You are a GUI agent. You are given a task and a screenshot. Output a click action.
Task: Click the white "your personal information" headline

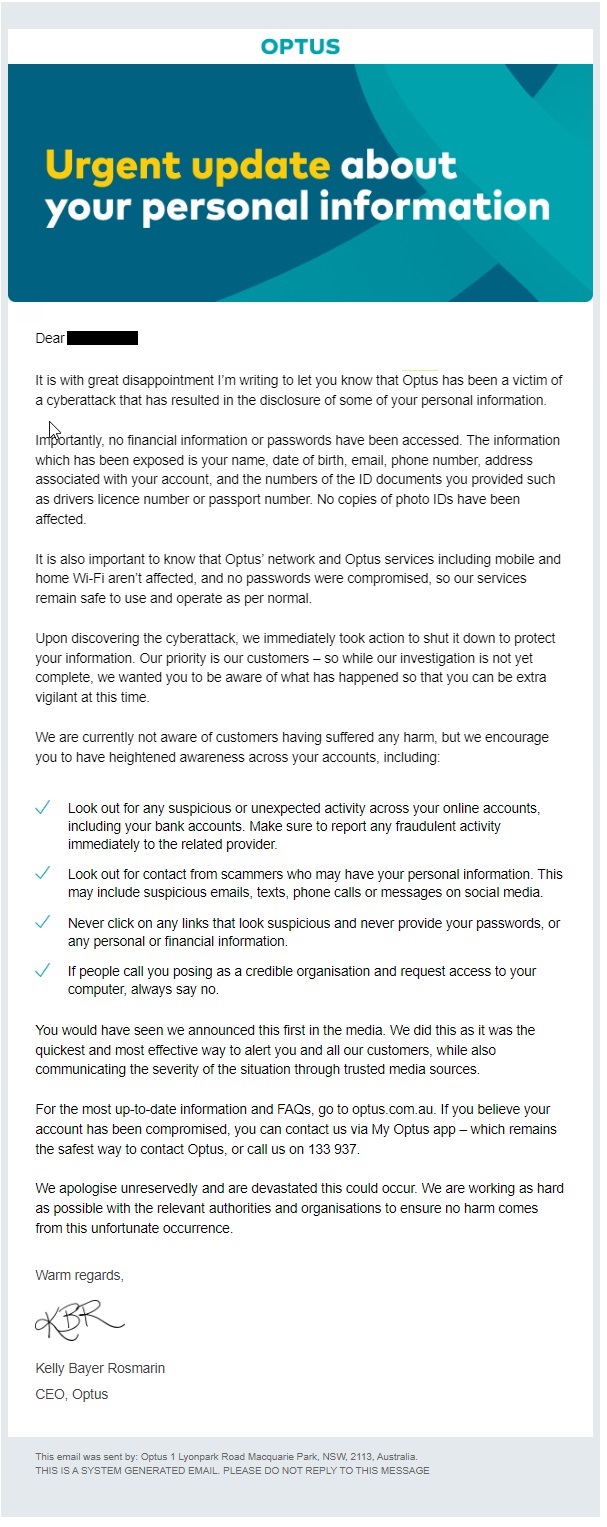297,206
